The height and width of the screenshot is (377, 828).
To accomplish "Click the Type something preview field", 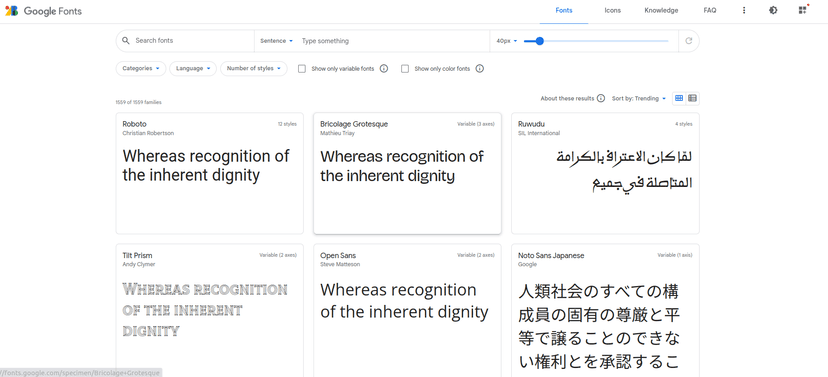I will click(393, 41).
